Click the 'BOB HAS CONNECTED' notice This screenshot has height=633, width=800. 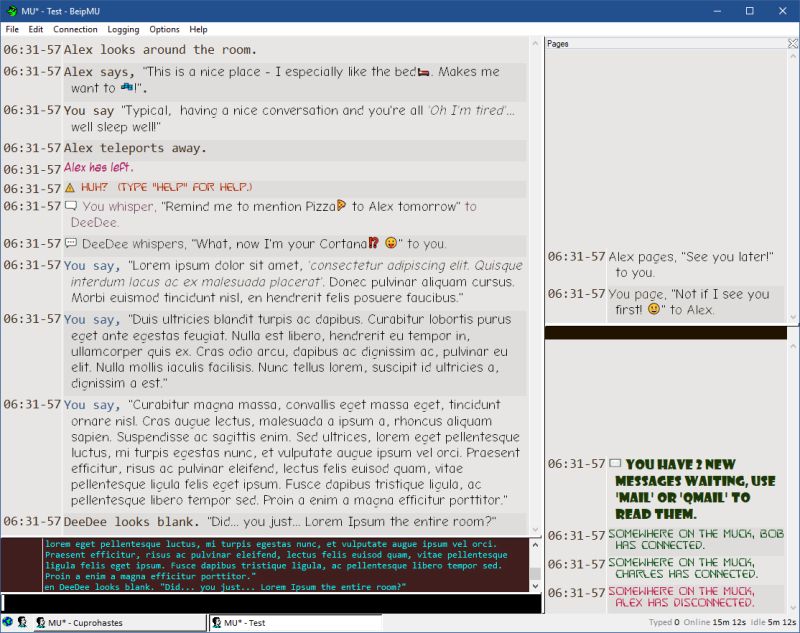coord(696,539)
